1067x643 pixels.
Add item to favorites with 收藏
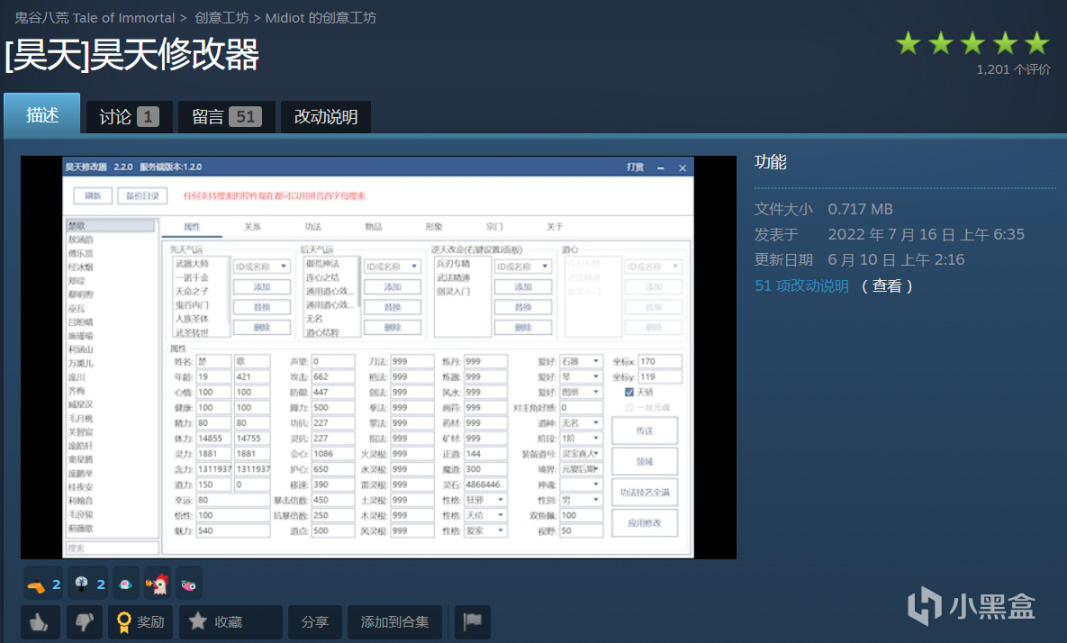tap(231, 621)
